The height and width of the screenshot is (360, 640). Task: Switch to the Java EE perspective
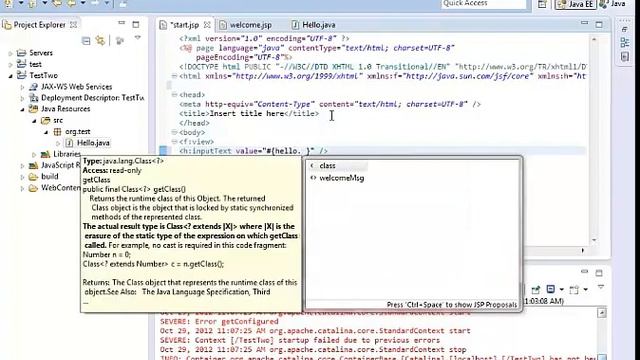click(575, 4)
